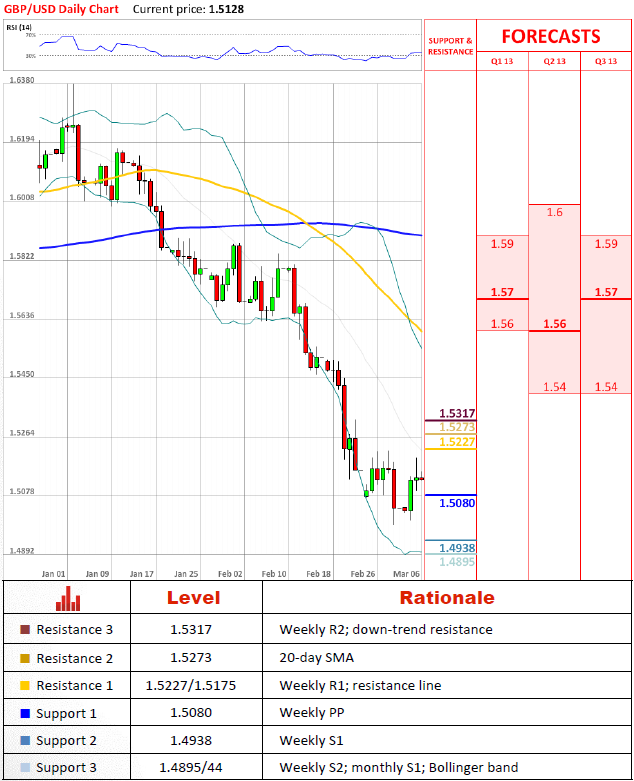This screenshot has height=781, width=634.
Task: Select the Q1 13 forecast column header
Action: pos(502,61)
